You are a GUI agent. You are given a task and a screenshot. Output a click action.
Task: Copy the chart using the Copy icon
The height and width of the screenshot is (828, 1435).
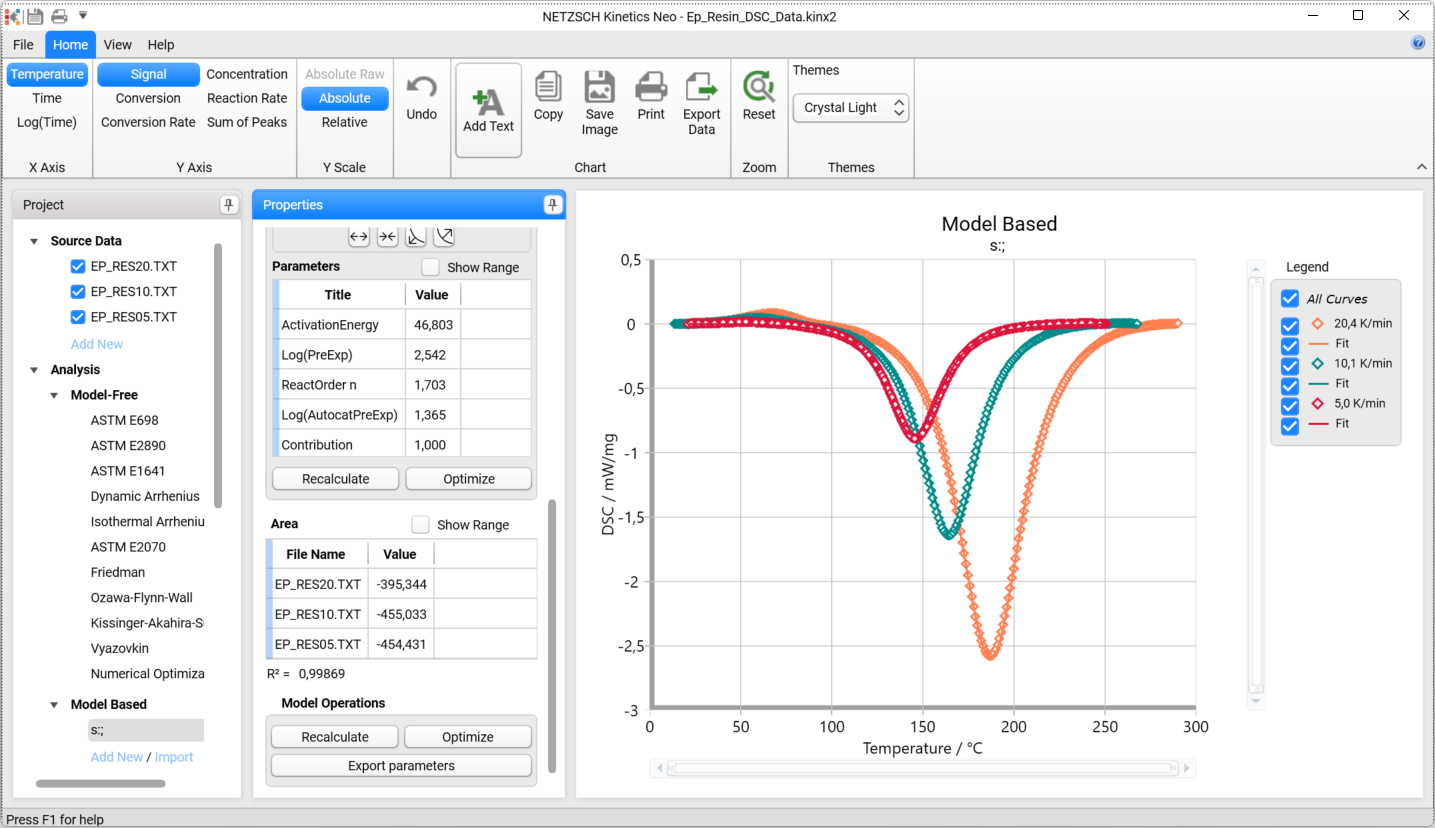(548, 89)
